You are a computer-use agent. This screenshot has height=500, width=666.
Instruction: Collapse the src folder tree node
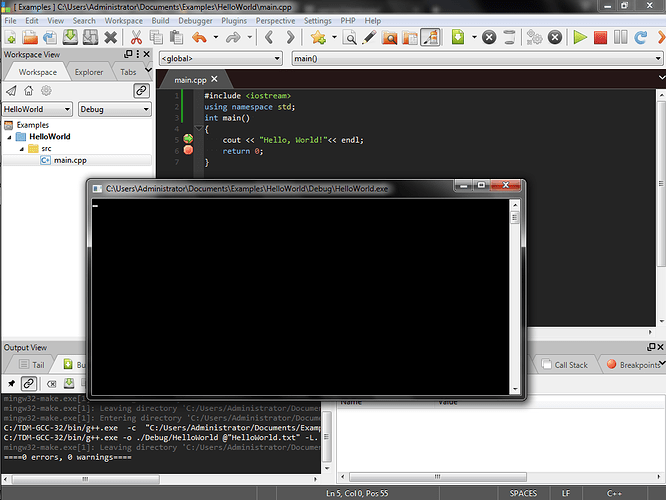[21, 148]
